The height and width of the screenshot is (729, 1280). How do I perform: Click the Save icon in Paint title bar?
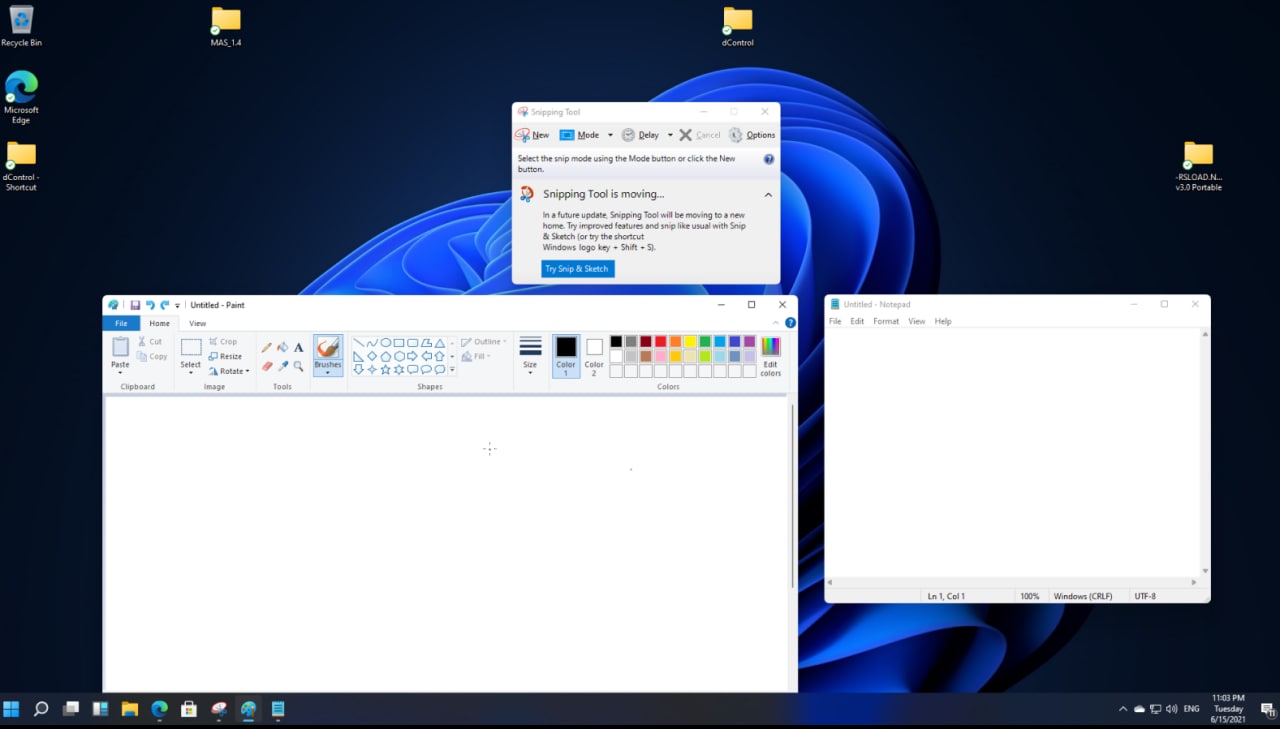click(135, 305)
